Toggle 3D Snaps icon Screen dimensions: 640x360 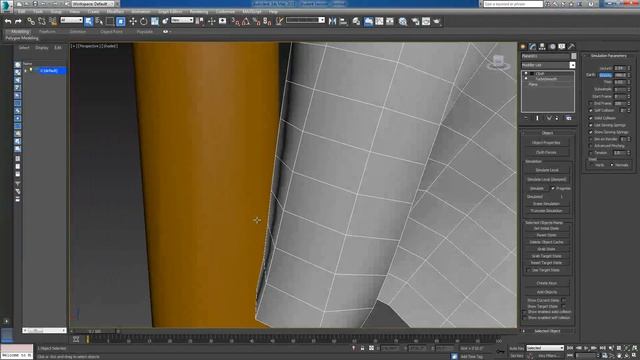coord(236,21)
